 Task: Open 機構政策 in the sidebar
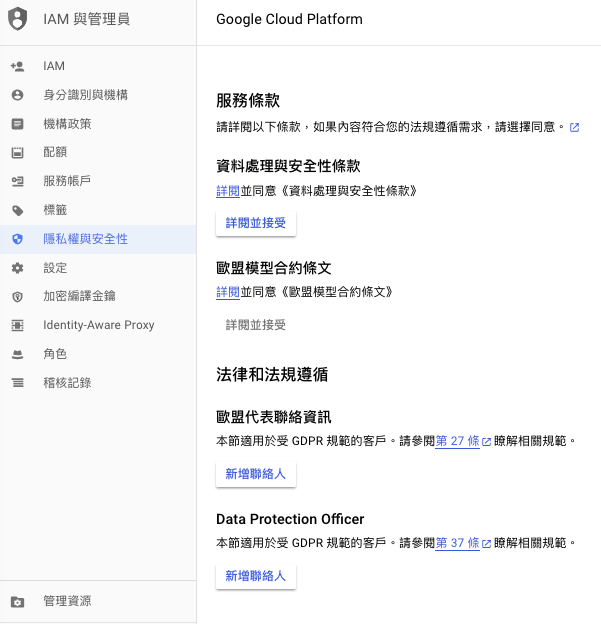(x=98, y=124)
